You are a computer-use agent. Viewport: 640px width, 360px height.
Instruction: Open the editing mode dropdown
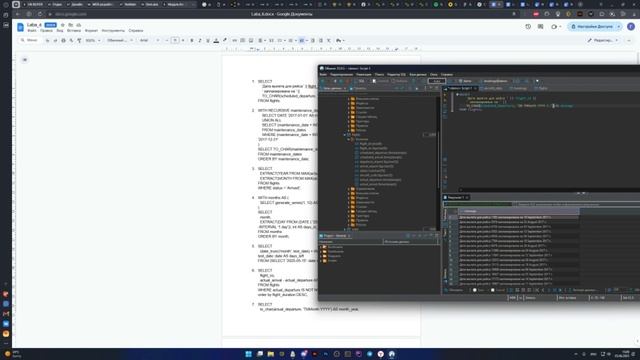click(603, 40)
